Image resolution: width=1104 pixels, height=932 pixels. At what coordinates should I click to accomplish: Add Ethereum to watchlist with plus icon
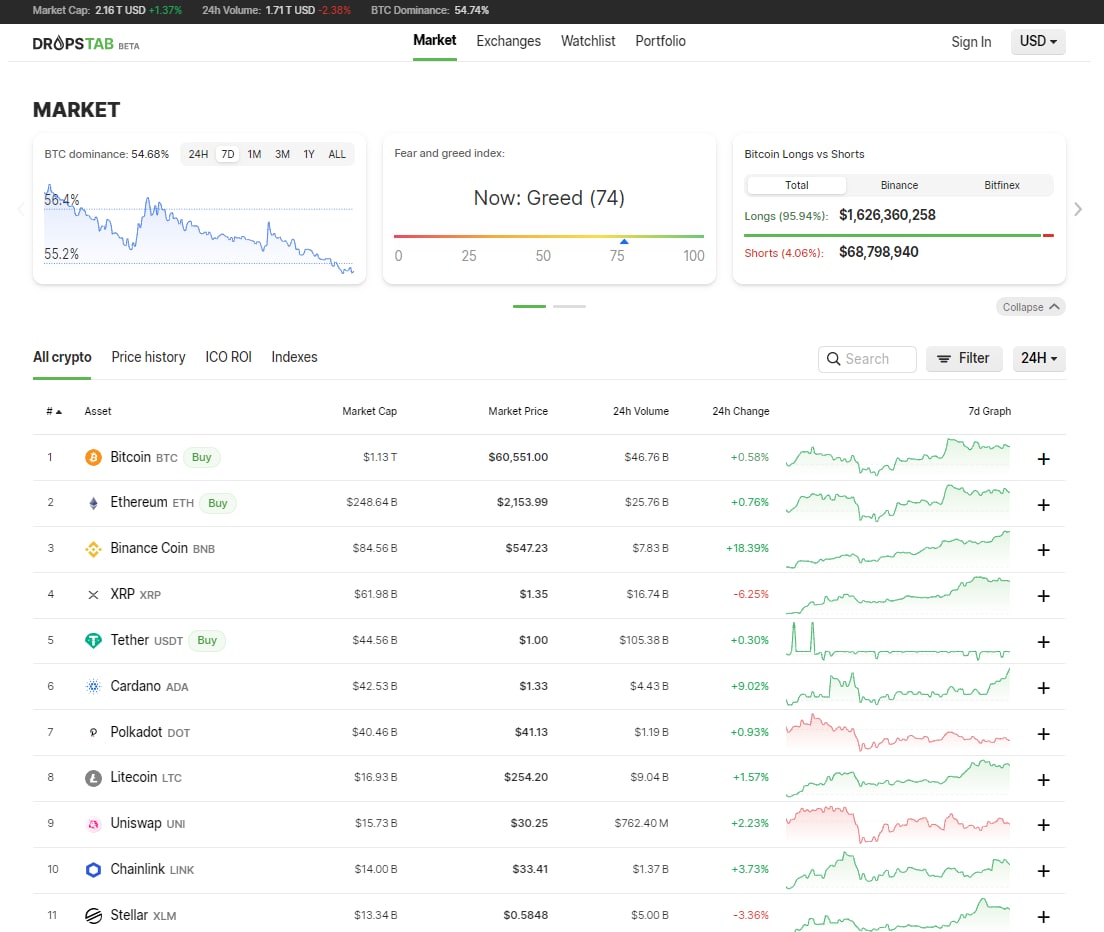[1043, 505]
